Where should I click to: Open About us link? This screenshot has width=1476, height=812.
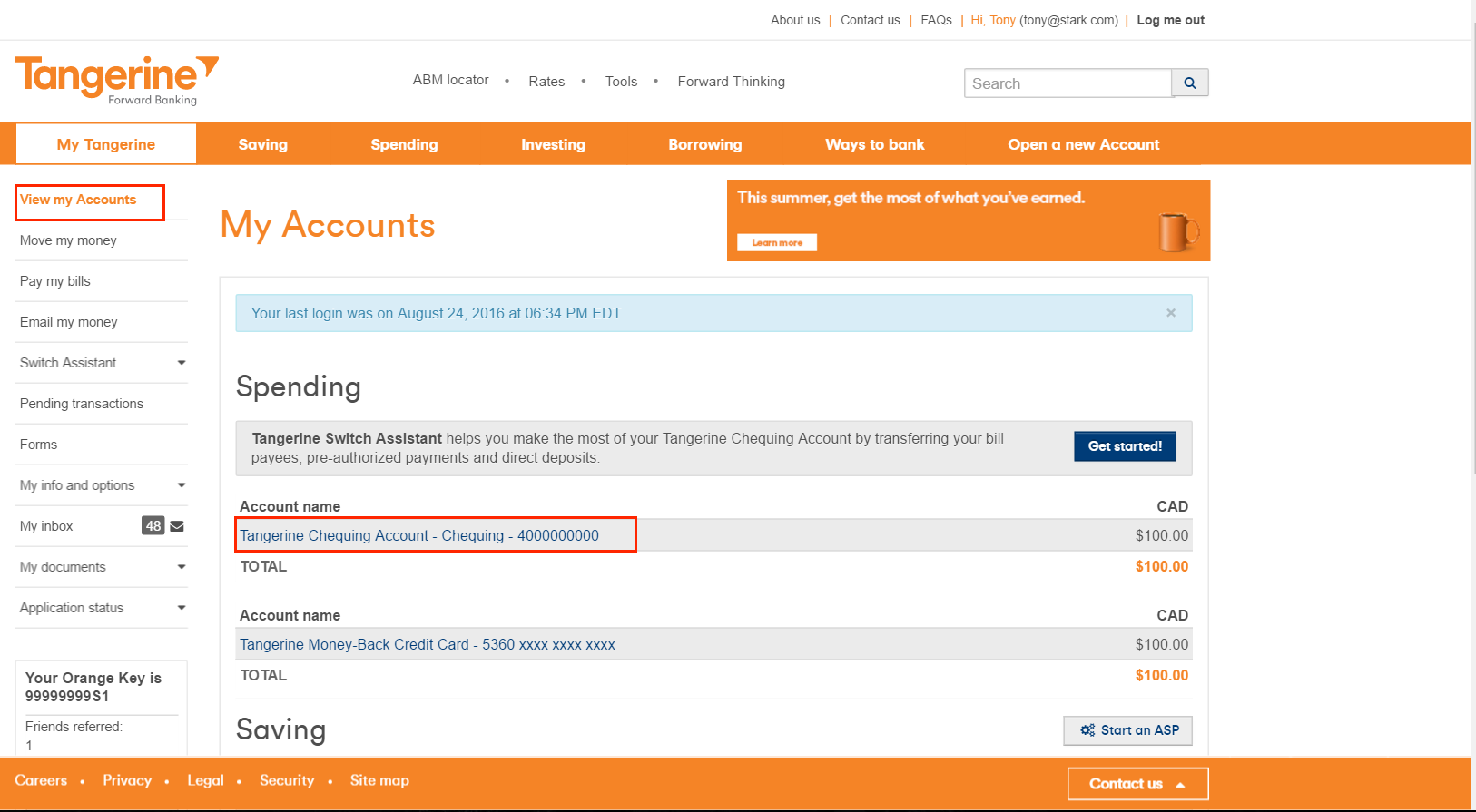tap(795, 20)
